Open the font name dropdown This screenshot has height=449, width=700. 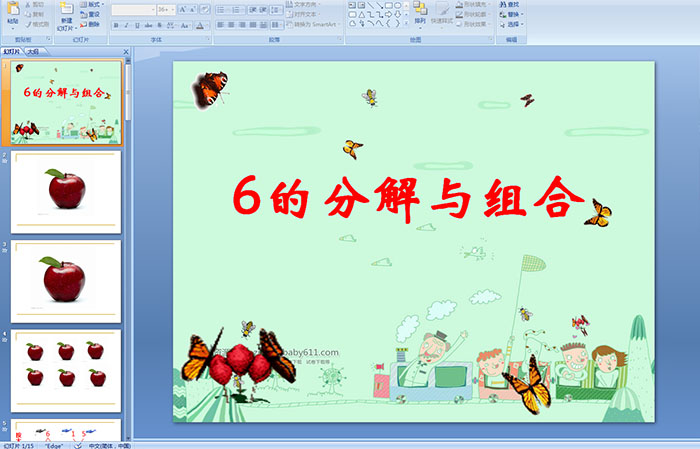coord(132,9)
